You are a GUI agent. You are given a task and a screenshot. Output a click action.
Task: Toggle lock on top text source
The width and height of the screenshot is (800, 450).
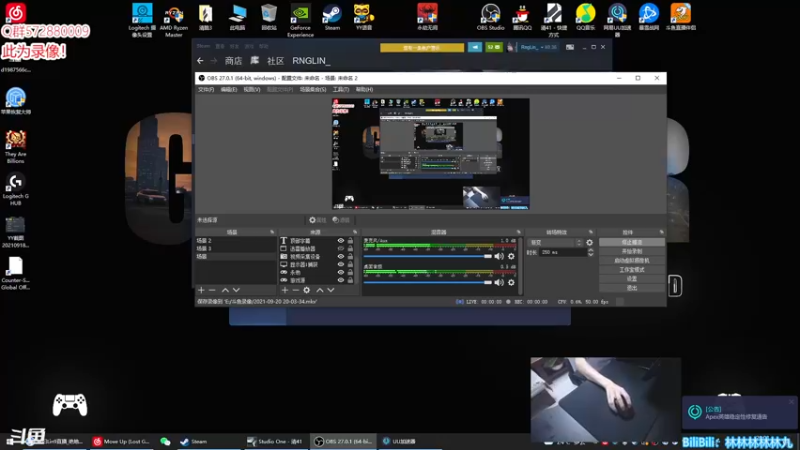351,241
